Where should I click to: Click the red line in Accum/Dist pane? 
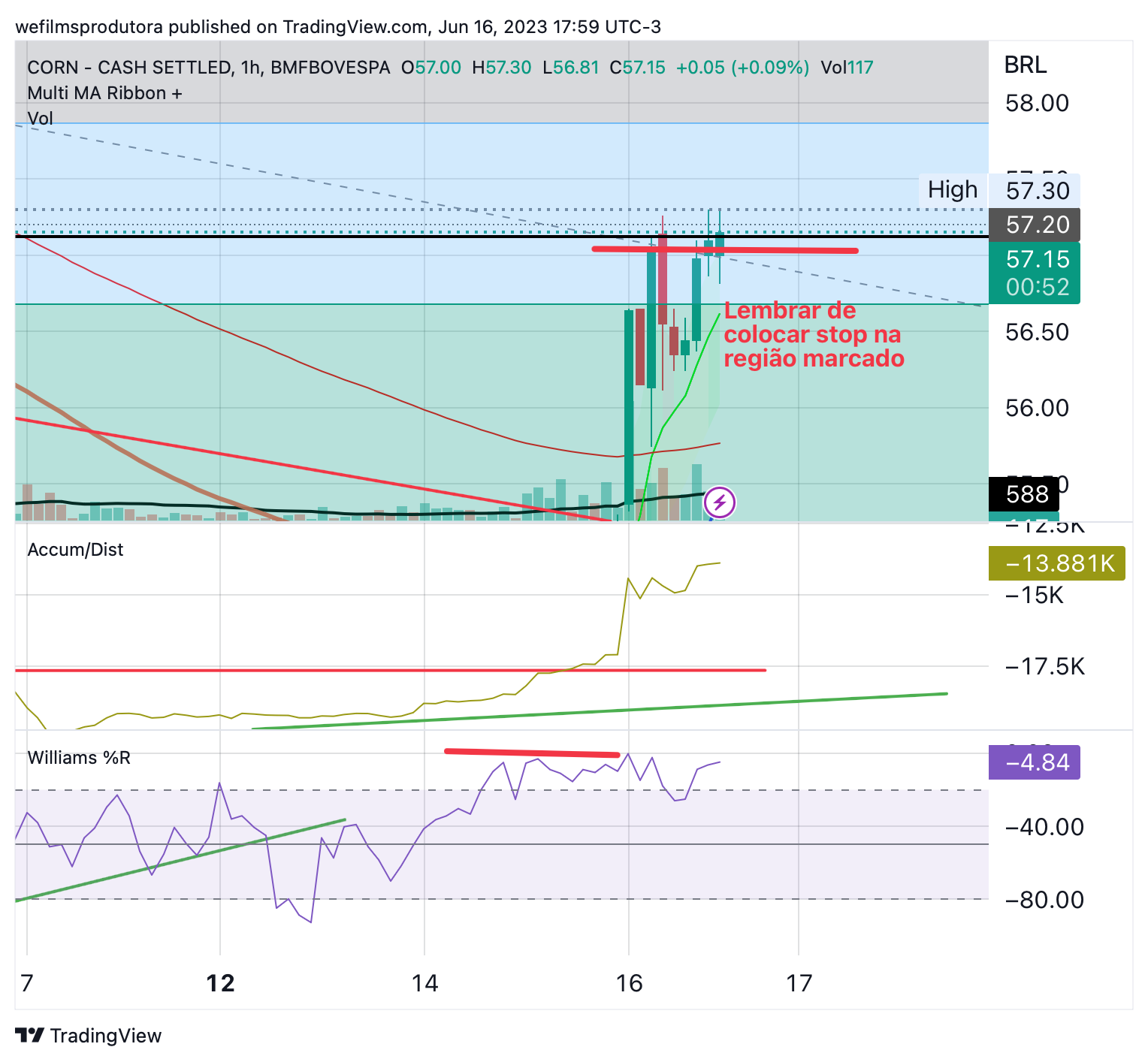(390, 670)
